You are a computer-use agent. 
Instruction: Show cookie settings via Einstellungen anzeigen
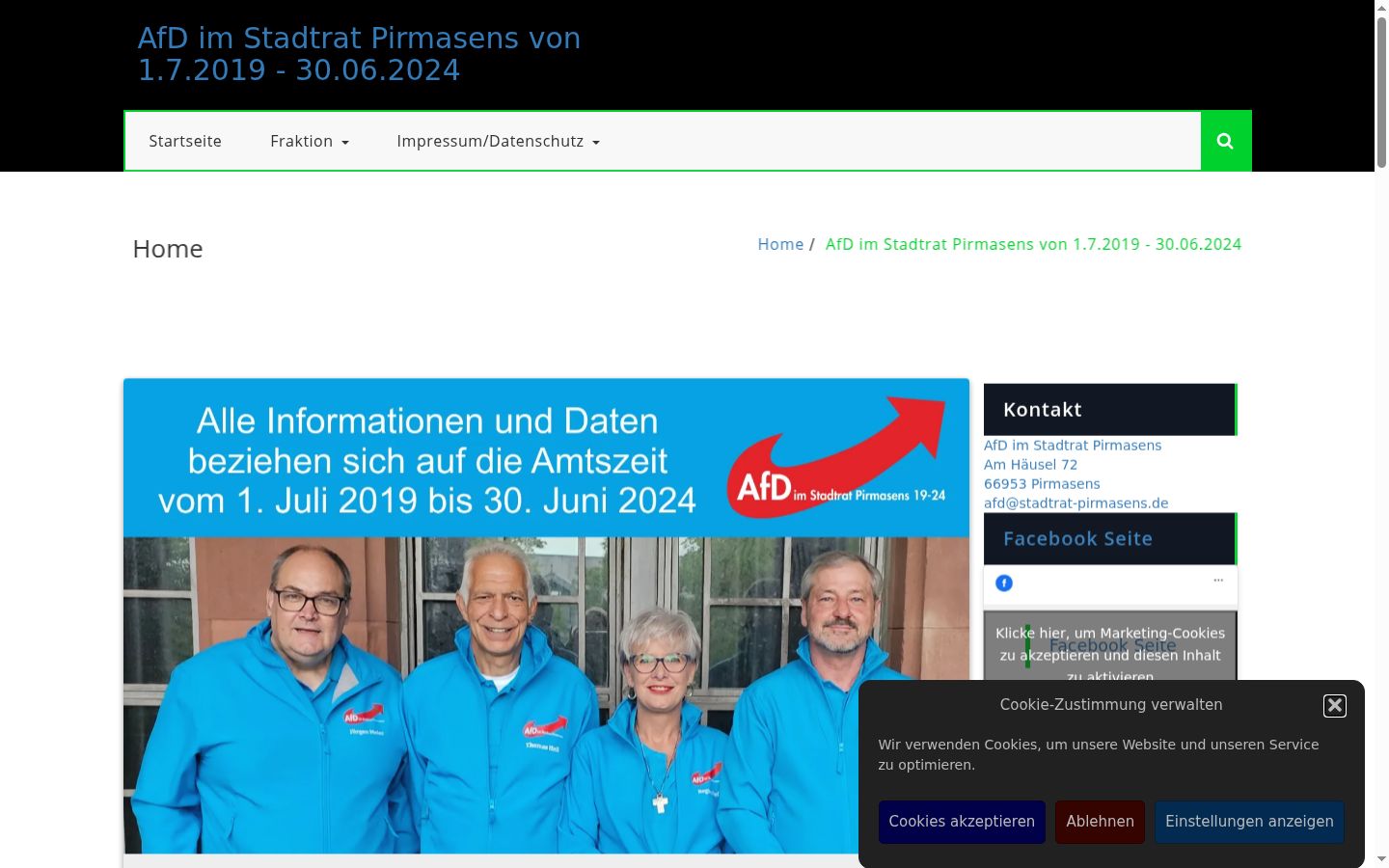[x=1249, y=822]
